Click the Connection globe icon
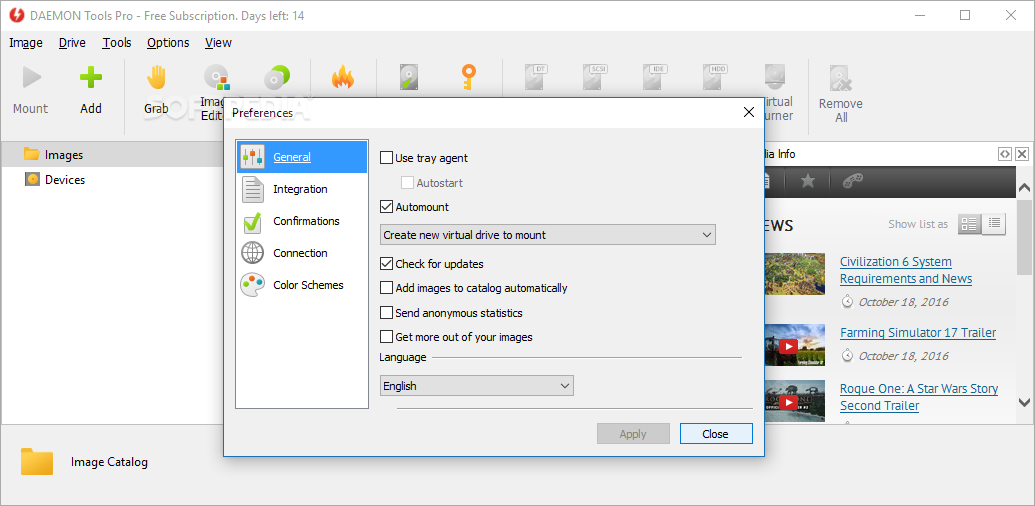 (x=253, y=253)
